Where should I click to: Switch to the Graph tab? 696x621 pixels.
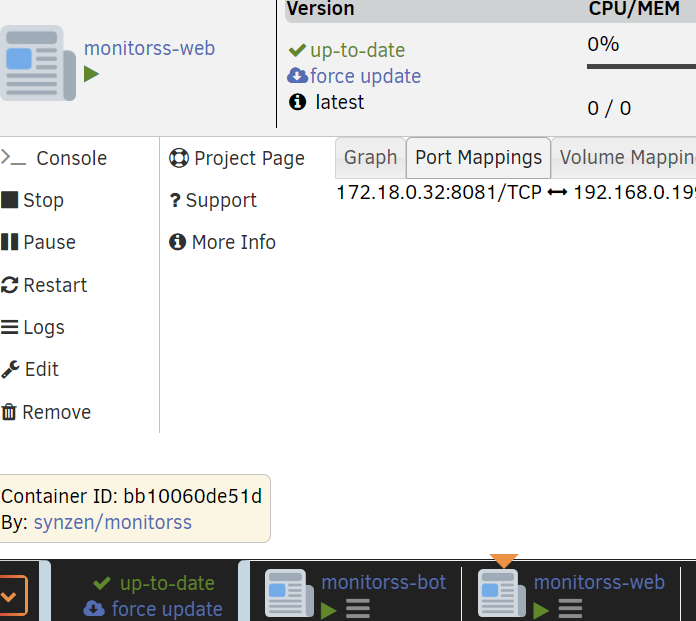click(x=371, y=158)
